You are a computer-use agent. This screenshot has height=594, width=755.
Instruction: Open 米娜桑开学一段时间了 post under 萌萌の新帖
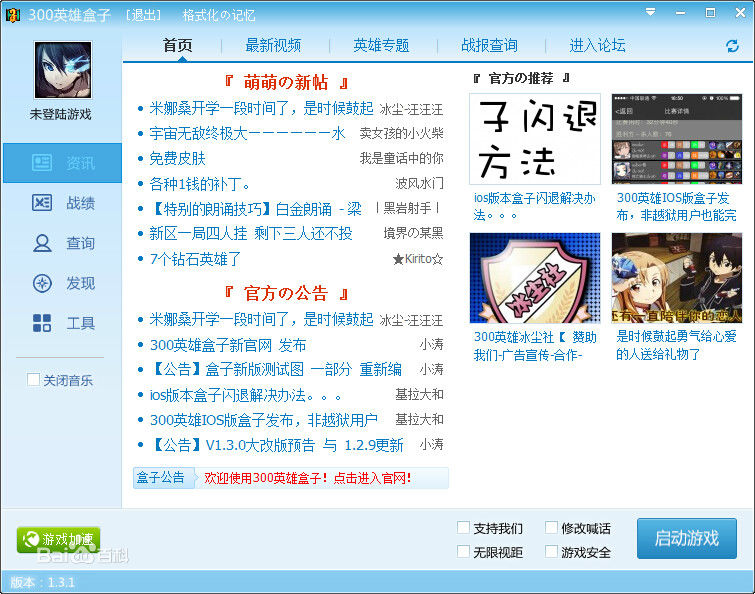pyautogui.click(x=261, y=108)
